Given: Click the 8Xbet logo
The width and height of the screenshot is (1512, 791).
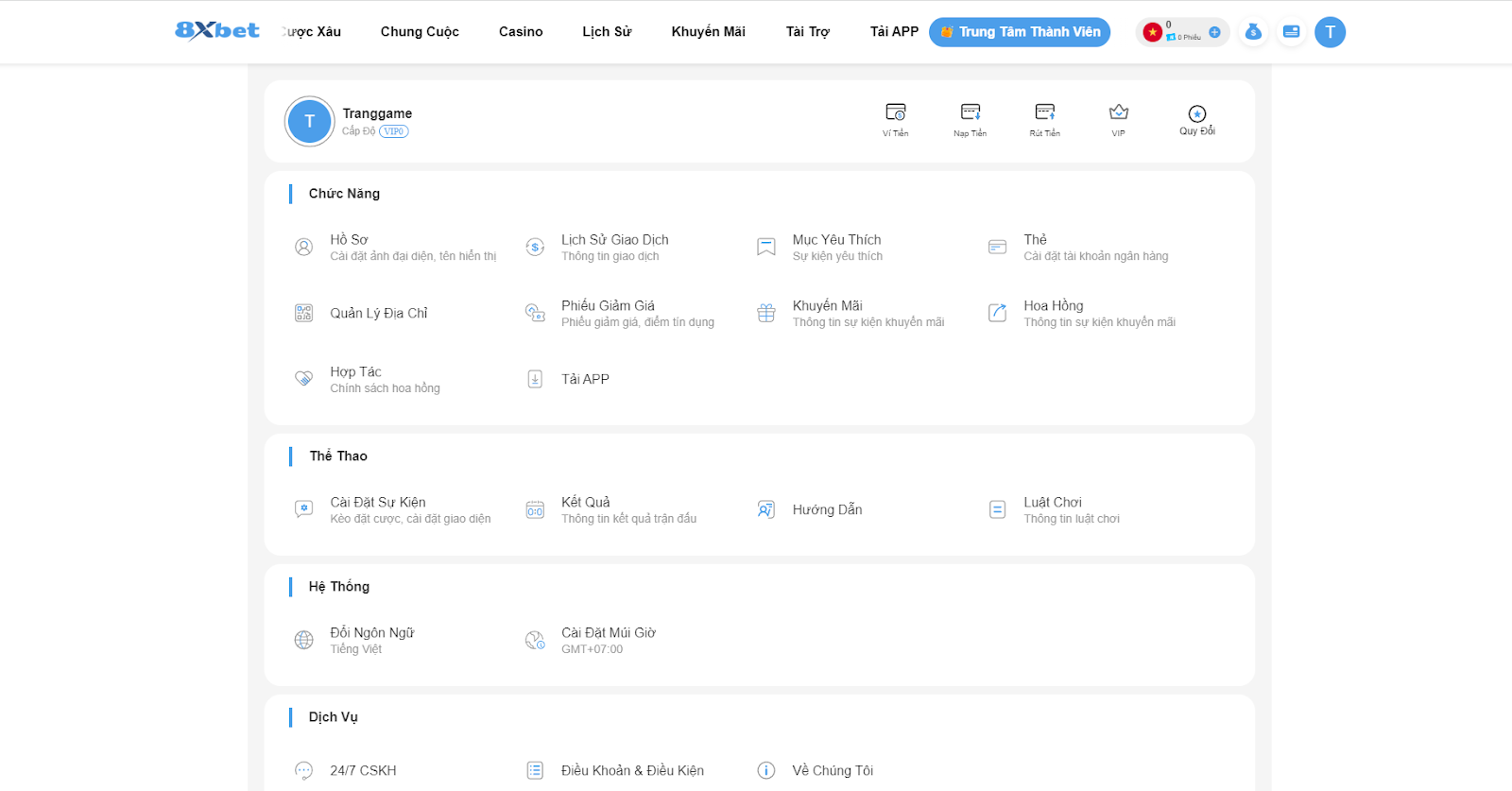Looking at the screenshot, I should pos(217,30).
